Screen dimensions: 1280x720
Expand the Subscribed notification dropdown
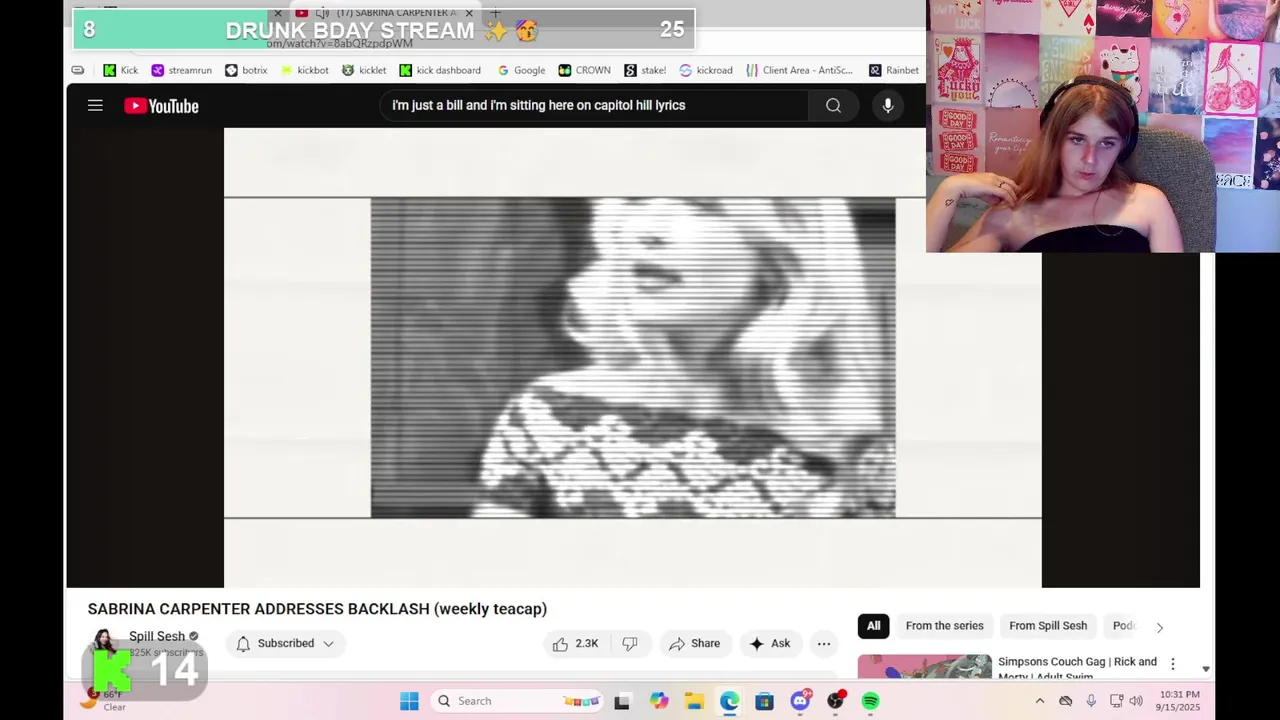coord(286,643)
